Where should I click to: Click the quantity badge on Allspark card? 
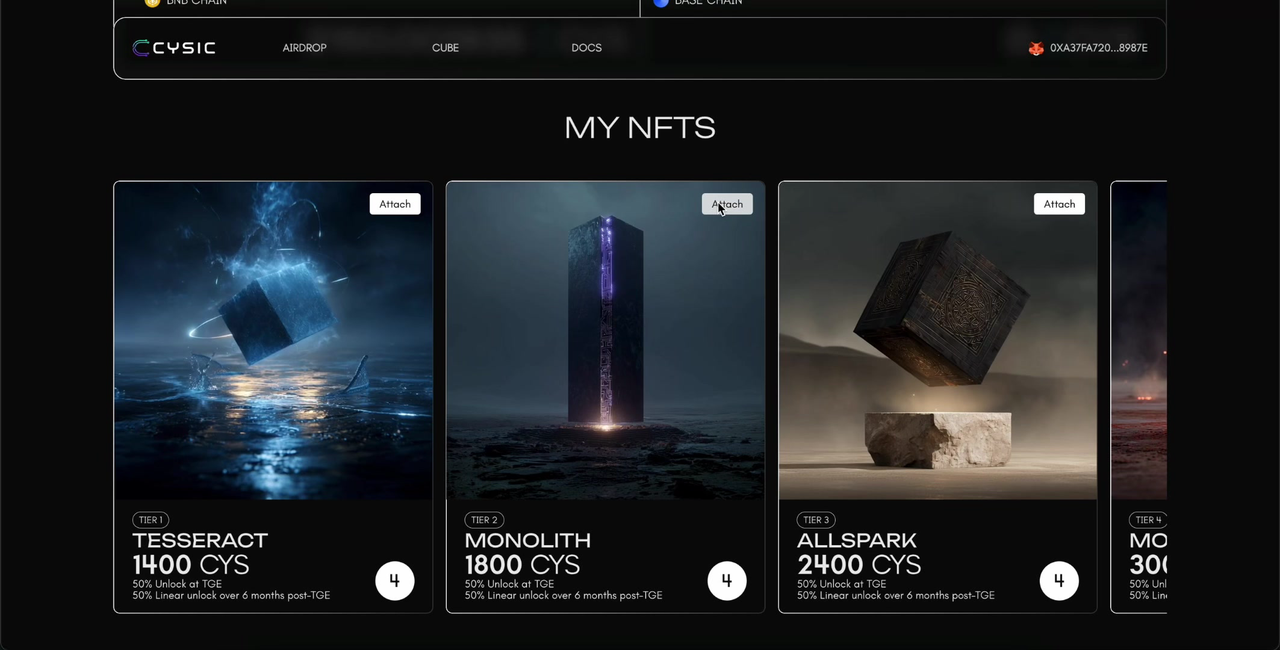(1059, 581)
